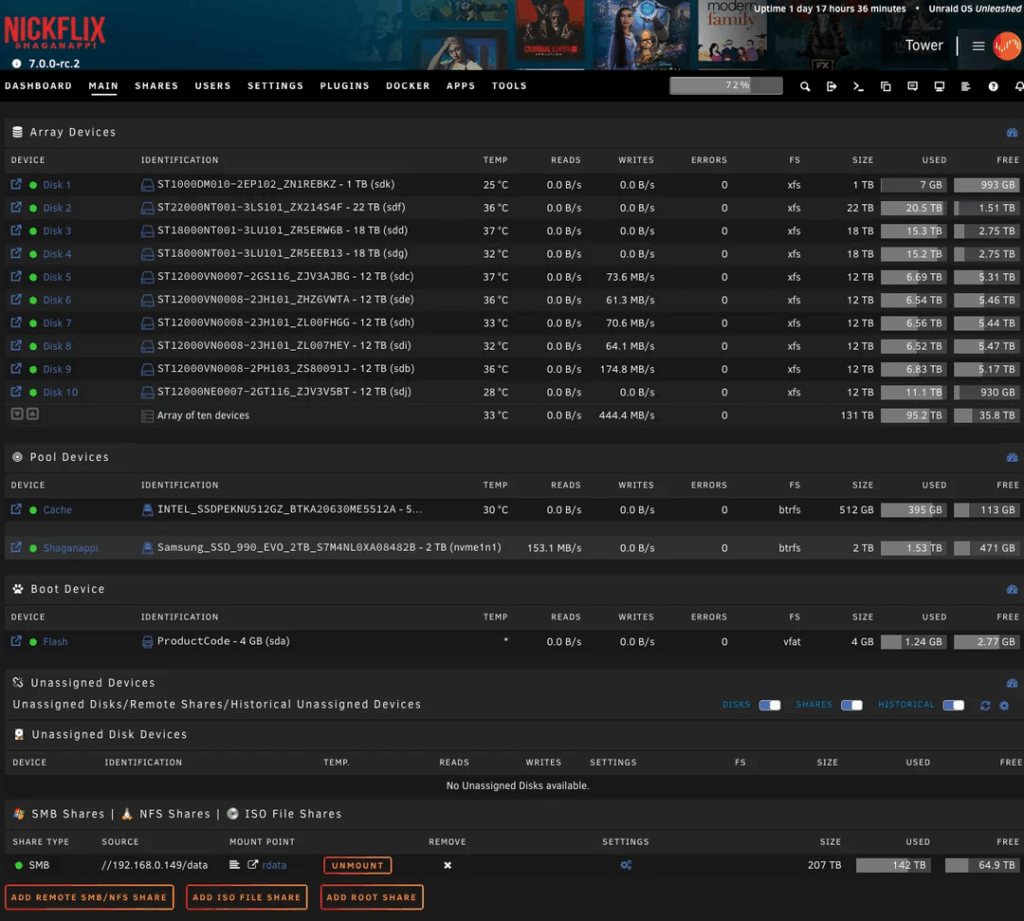1024x921 pixels.
Task: Switch to the Users tab
Action: [213, 86]
